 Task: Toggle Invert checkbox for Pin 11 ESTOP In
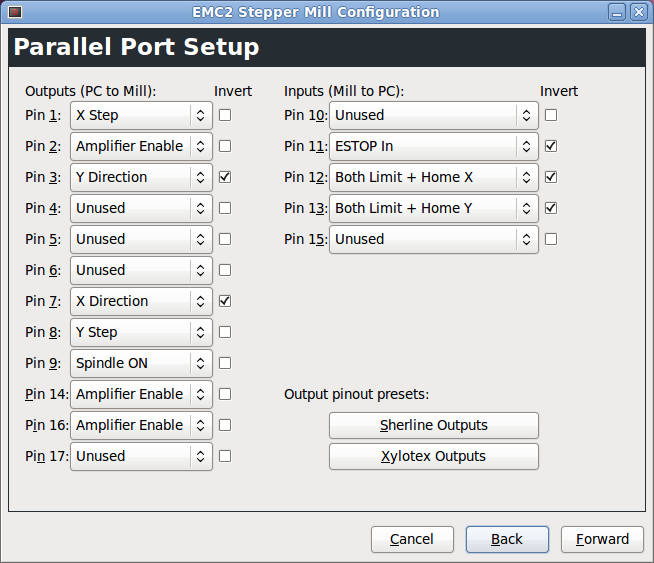point(551,146)
